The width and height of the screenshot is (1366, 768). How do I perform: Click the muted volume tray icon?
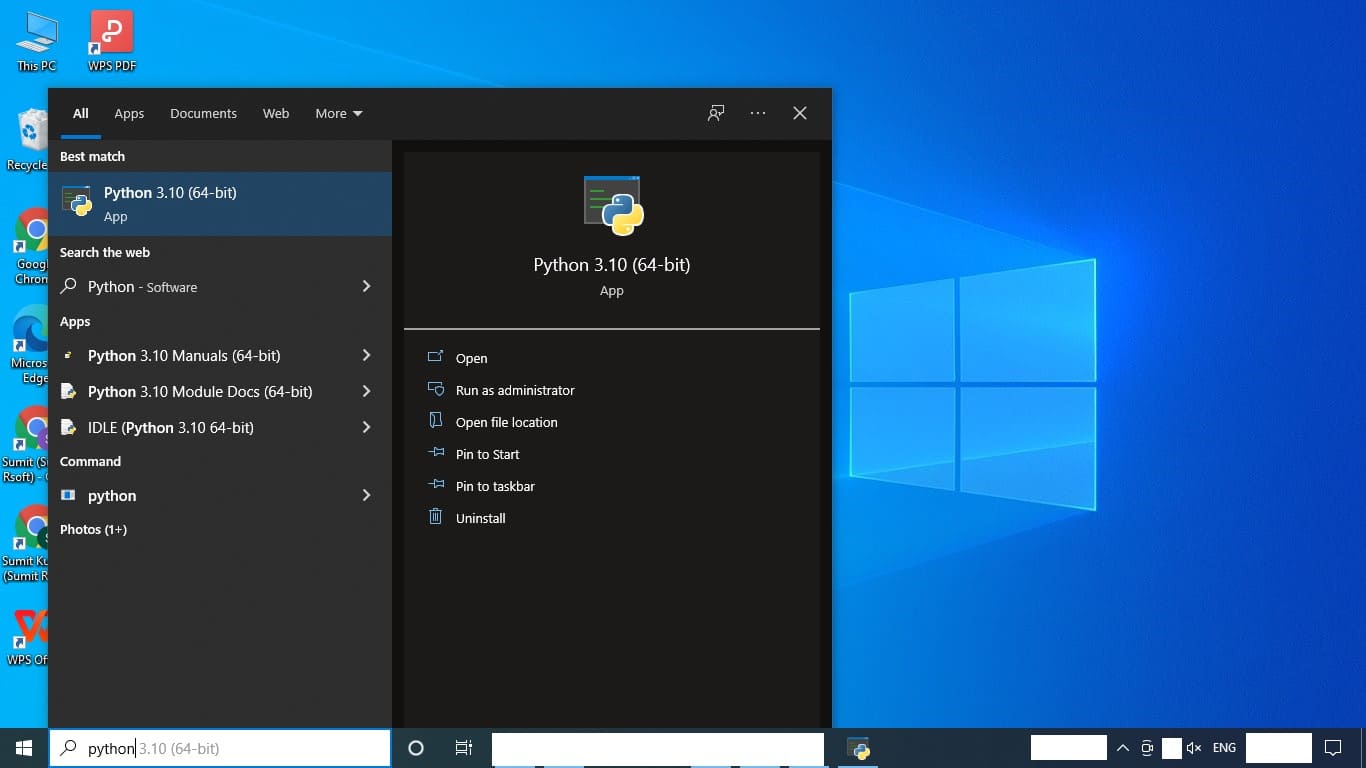coord(1193,748)
